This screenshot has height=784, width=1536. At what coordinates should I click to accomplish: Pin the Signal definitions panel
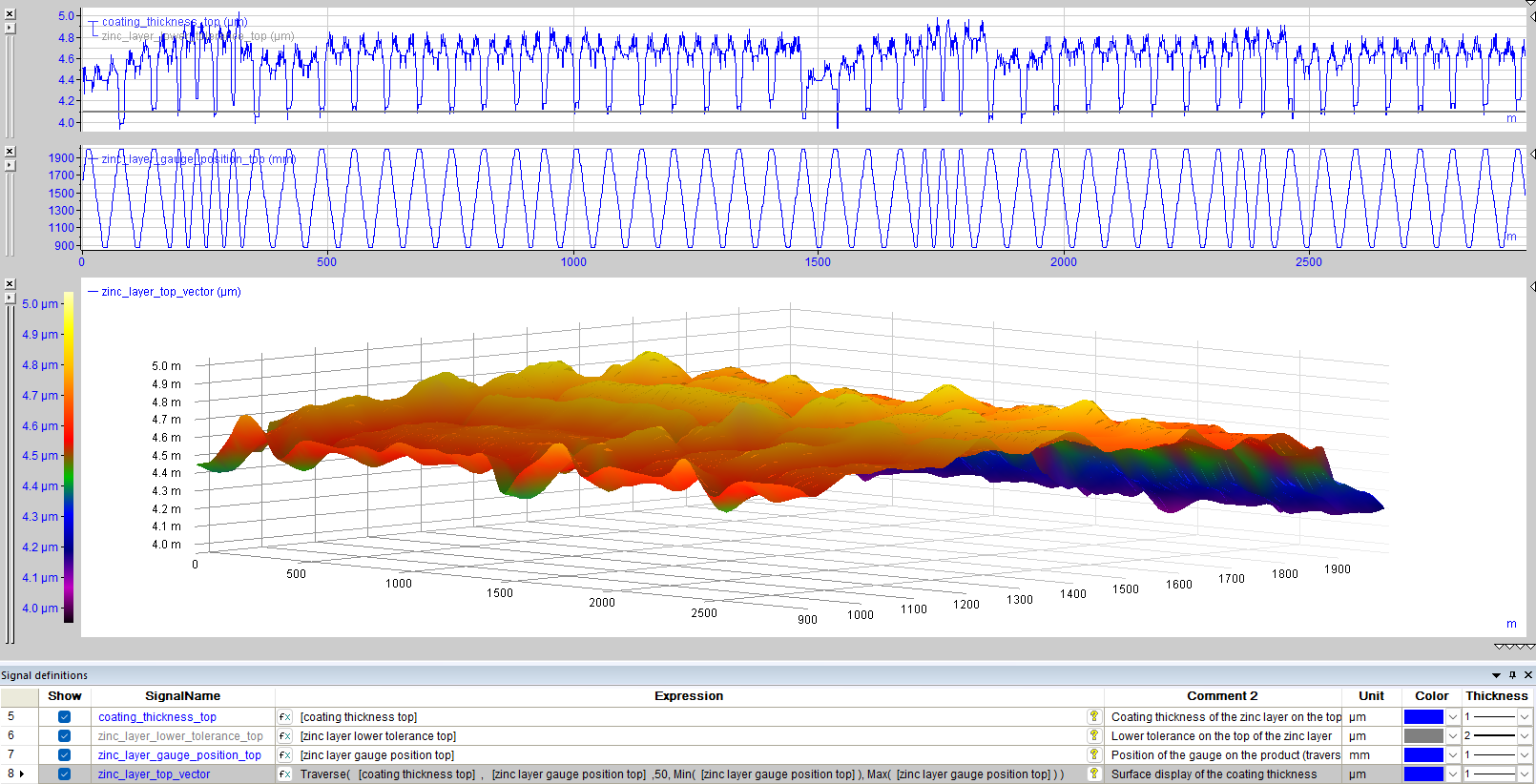click(x=1512, y=675)
